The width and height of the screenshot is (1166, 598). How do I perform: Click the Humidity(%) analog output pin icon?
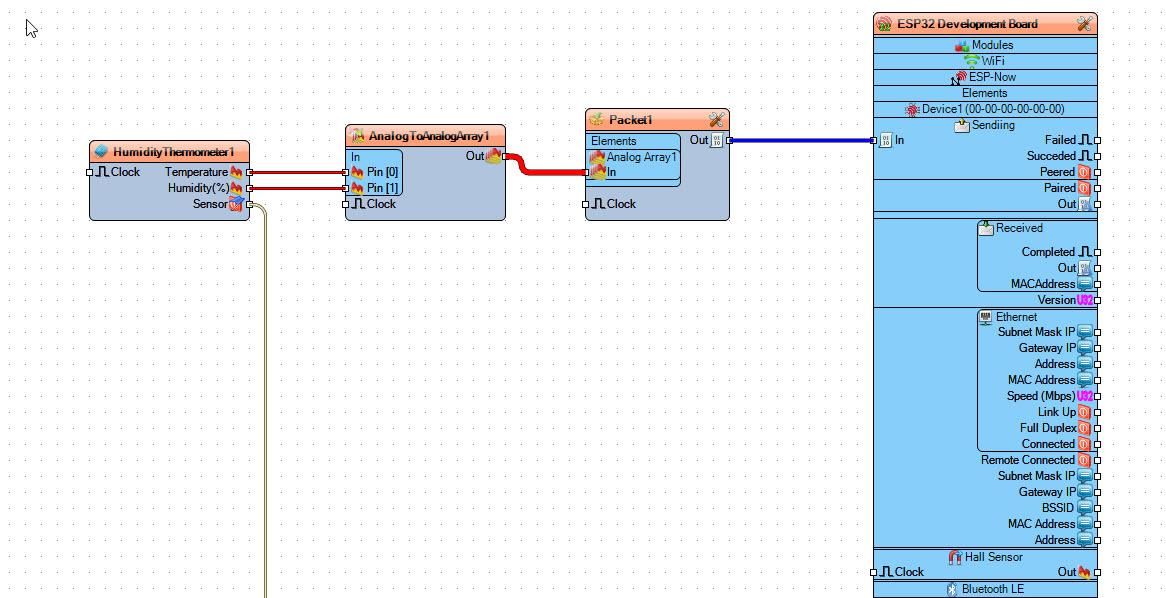236,188
